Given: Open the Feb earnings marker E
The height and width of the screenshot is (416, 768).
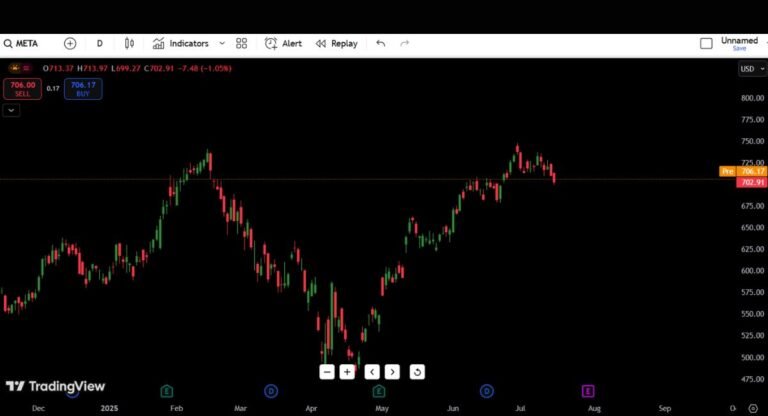Looking at the screenshot, I should (167, 391).
